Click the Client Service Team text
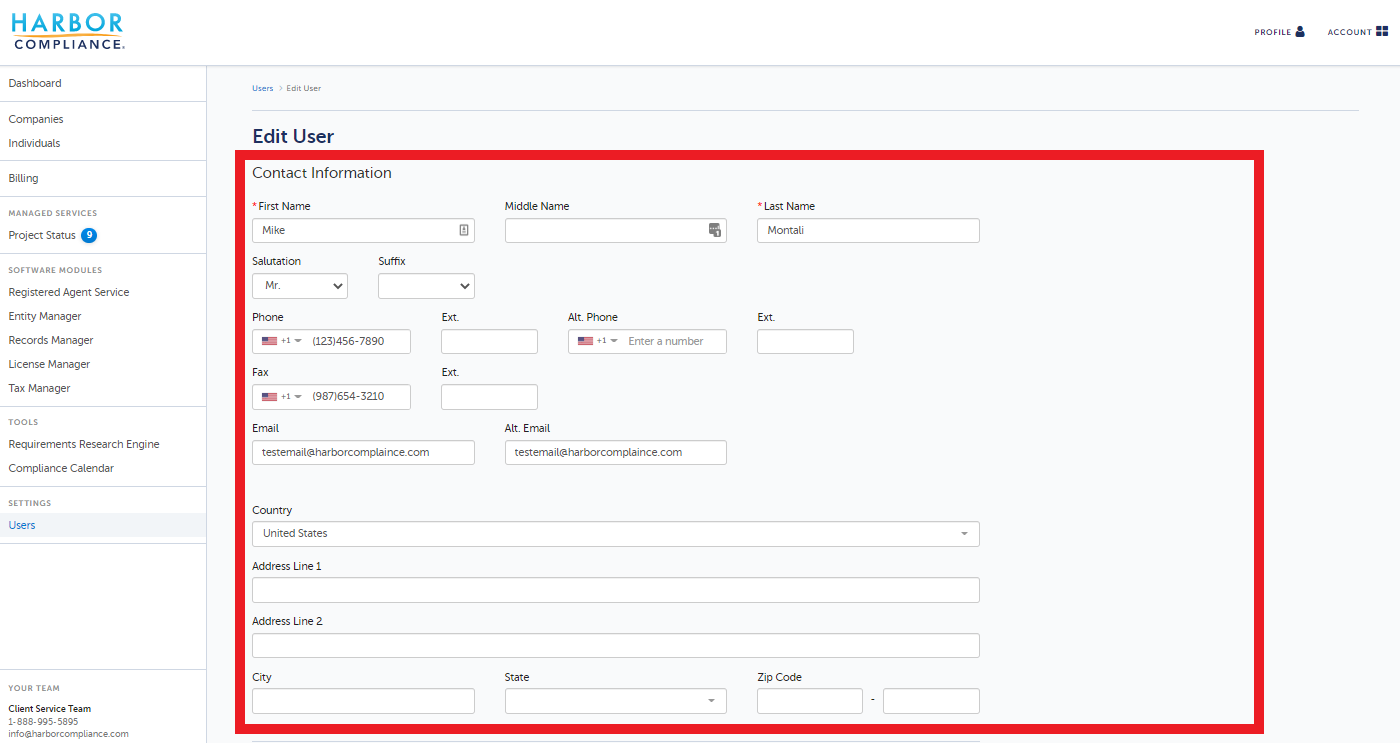 point(49,709)
